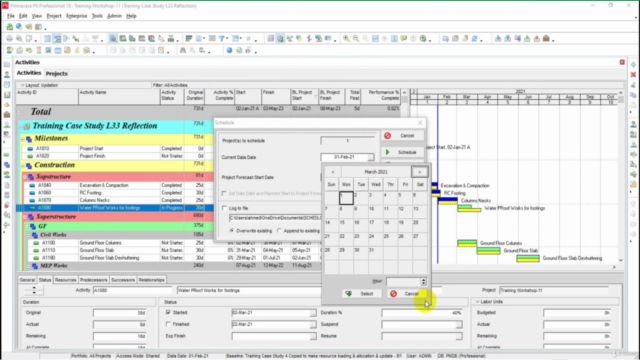Open the Project menu

(54, 16)
